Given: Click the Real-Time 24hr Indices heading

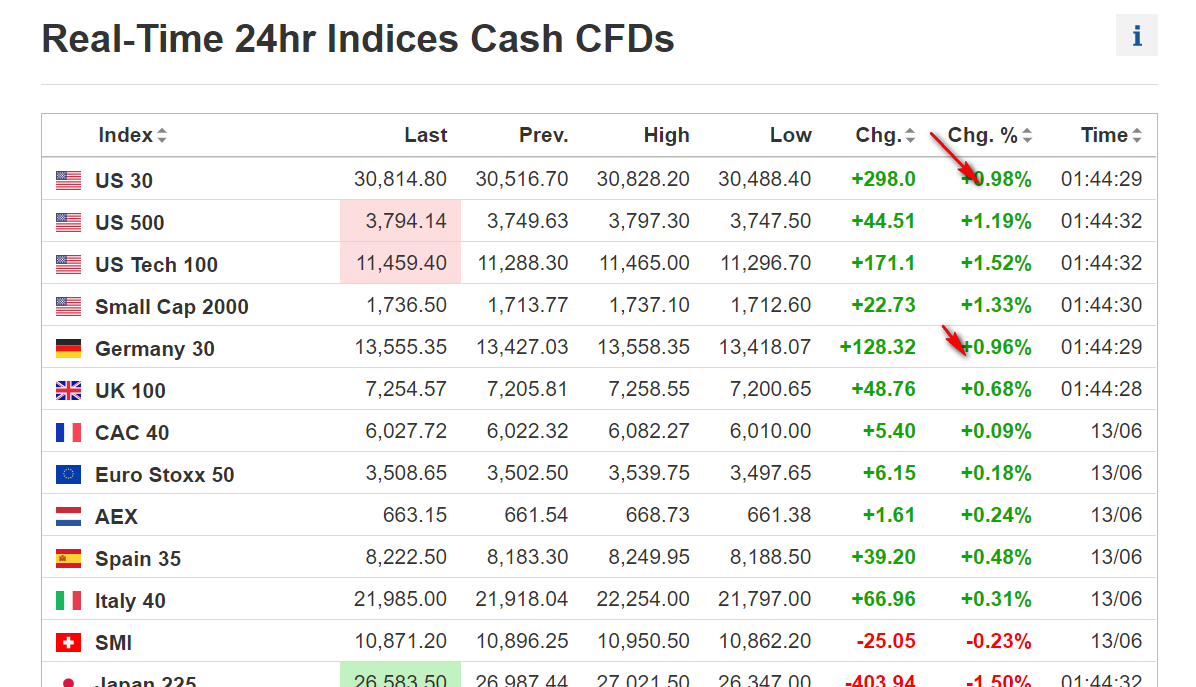Looking at the screenshot, I should (x=357, y=39).
